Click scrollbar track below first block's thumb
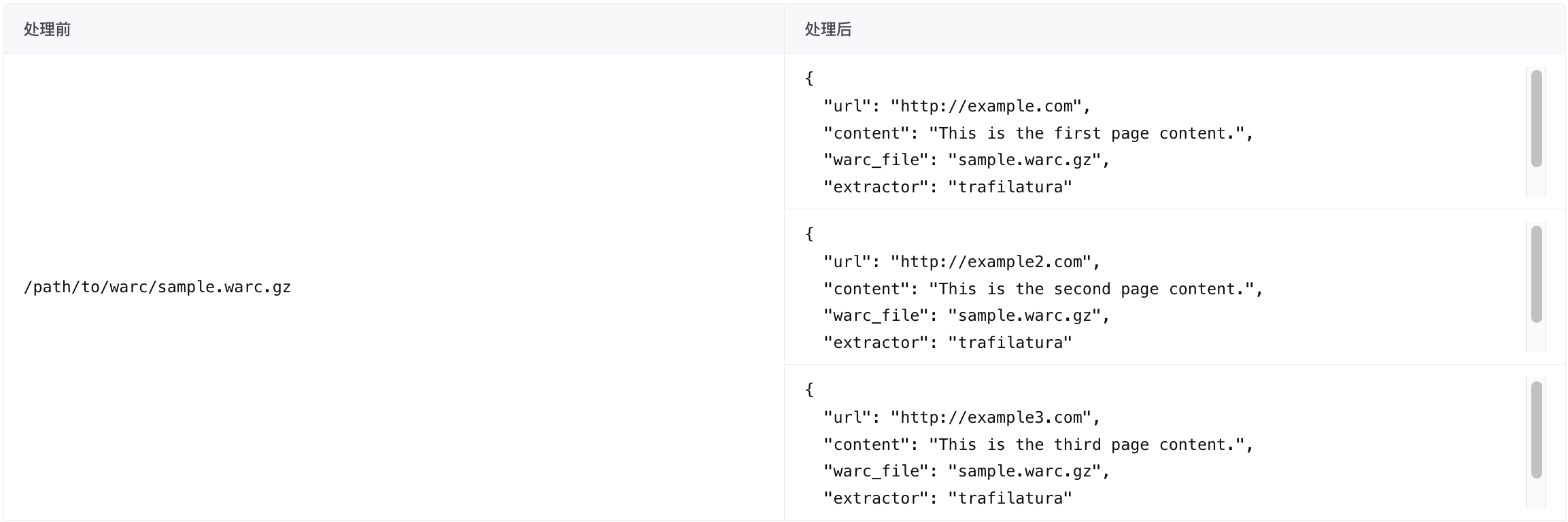 point(1536,182)
